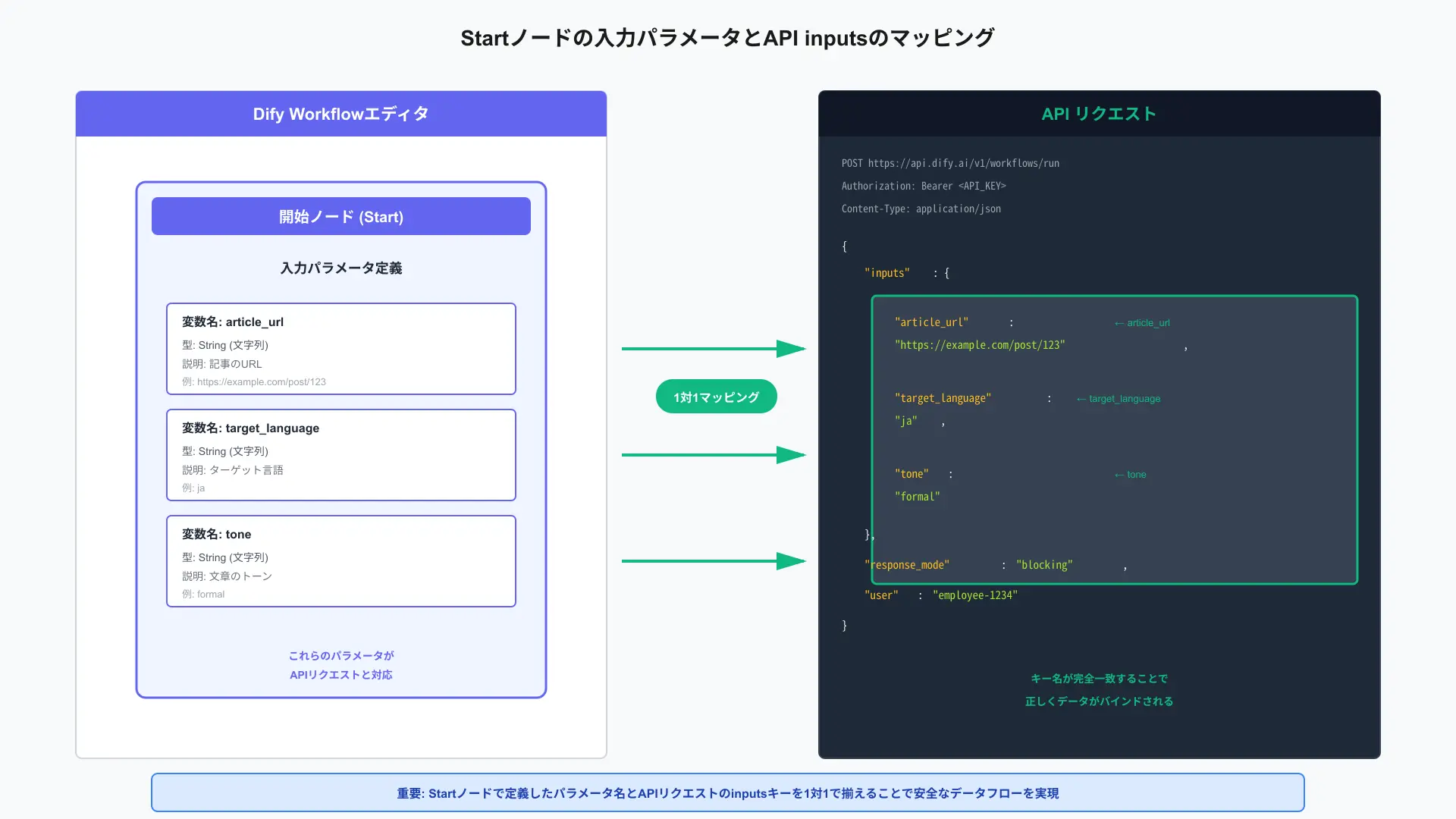
Task: Click 説明: ターゲット言語 description
Action: (x=233, y=470)
